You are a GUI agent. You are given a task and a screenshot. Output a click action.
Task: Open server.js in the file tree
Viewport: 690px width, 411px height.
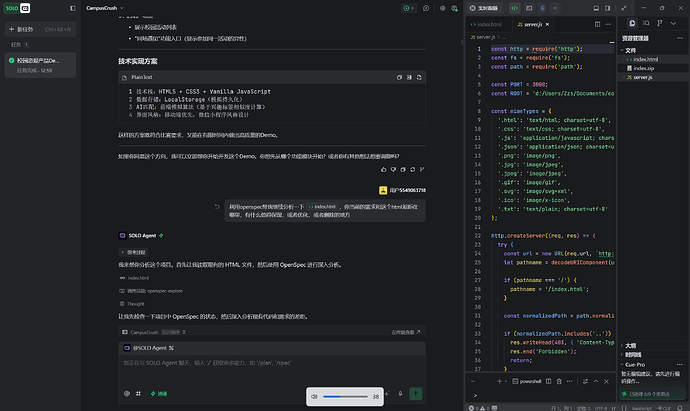click(x=653, y=77)
